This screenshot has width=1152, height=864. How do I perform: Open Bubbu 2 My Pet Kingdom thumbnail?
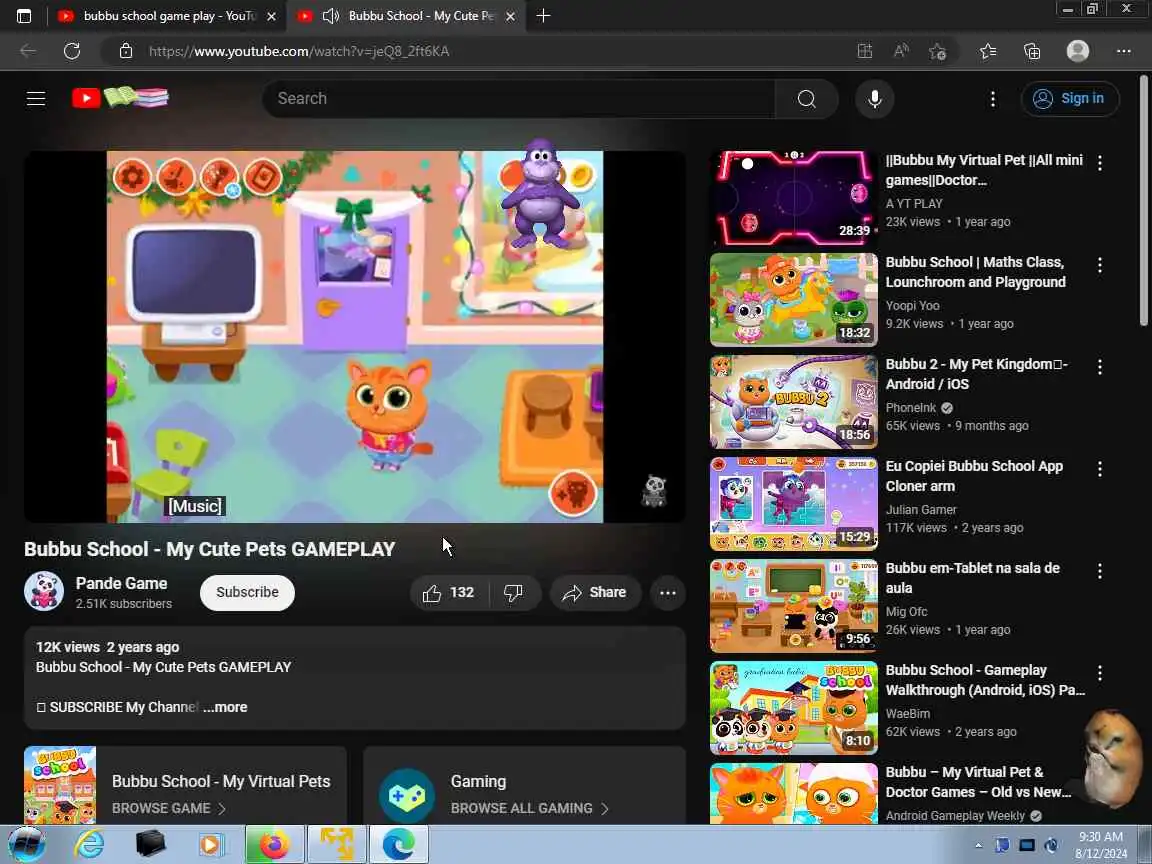(x=793, y=402)
